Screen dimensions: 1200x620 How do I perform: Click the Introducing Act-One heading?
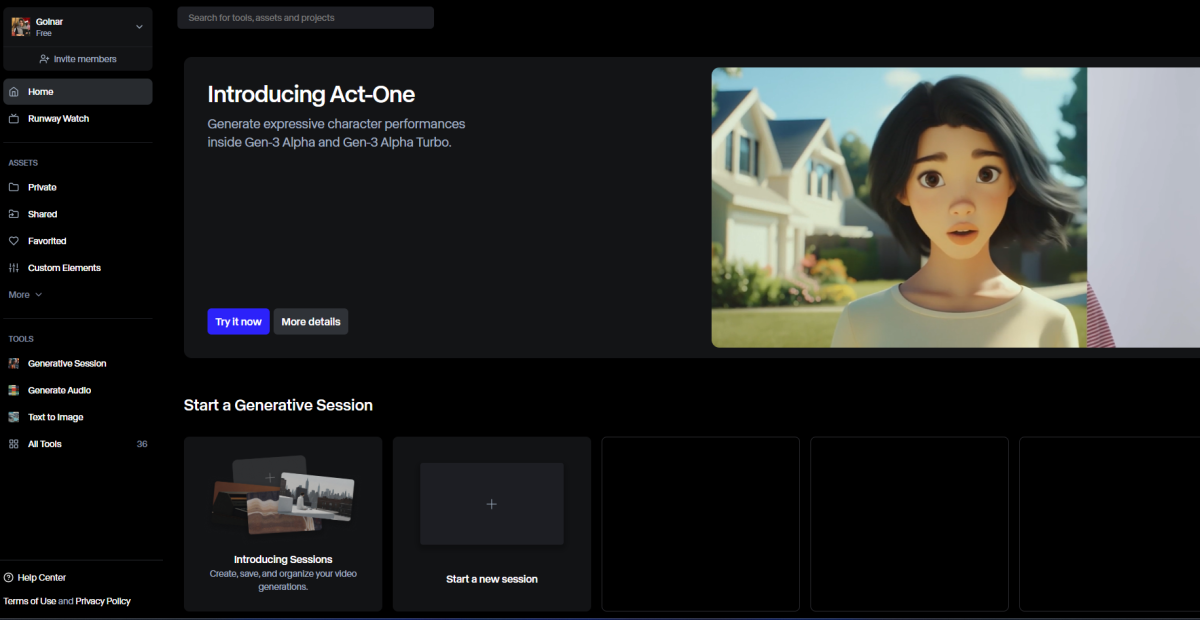[311, 95]
